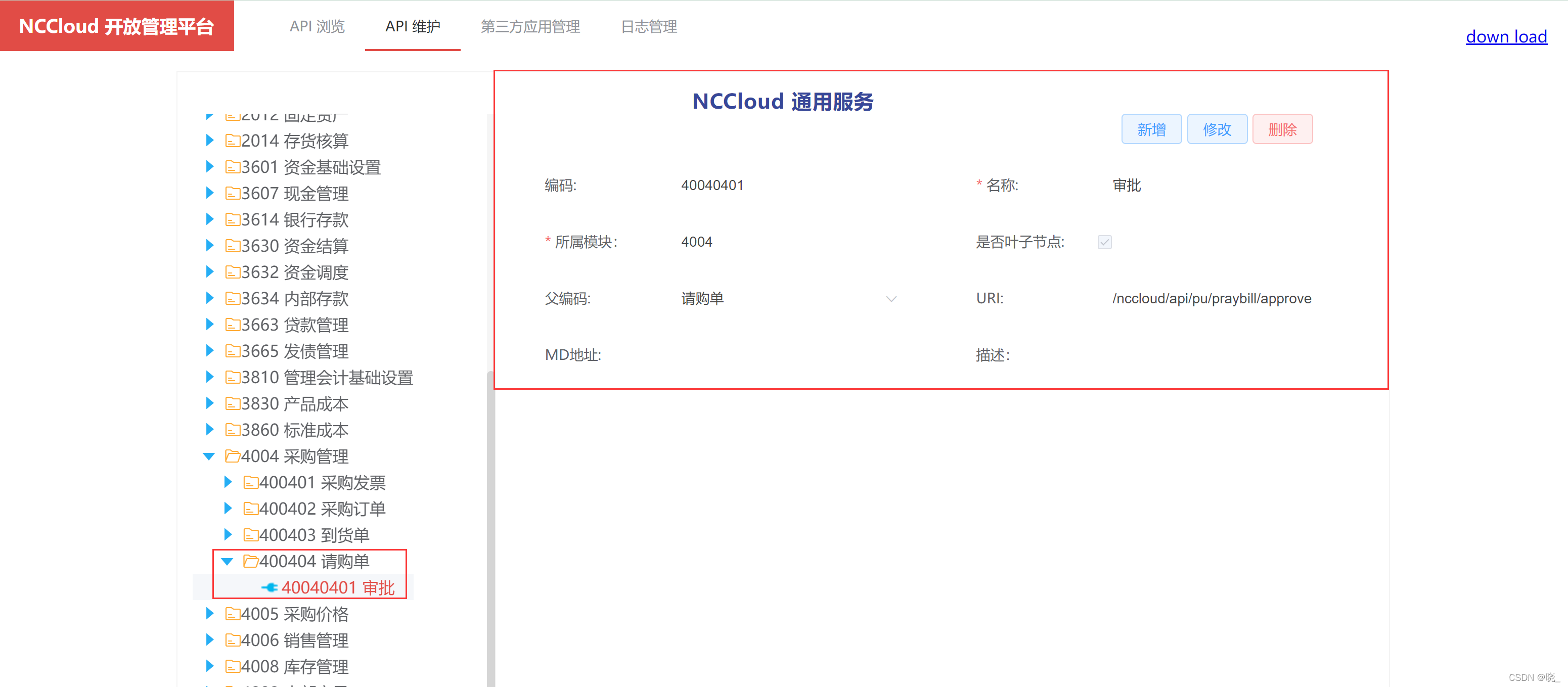This screenshot has width=1568, height=687.
Task: Click the 修改 button
Action: [1217, 129]
